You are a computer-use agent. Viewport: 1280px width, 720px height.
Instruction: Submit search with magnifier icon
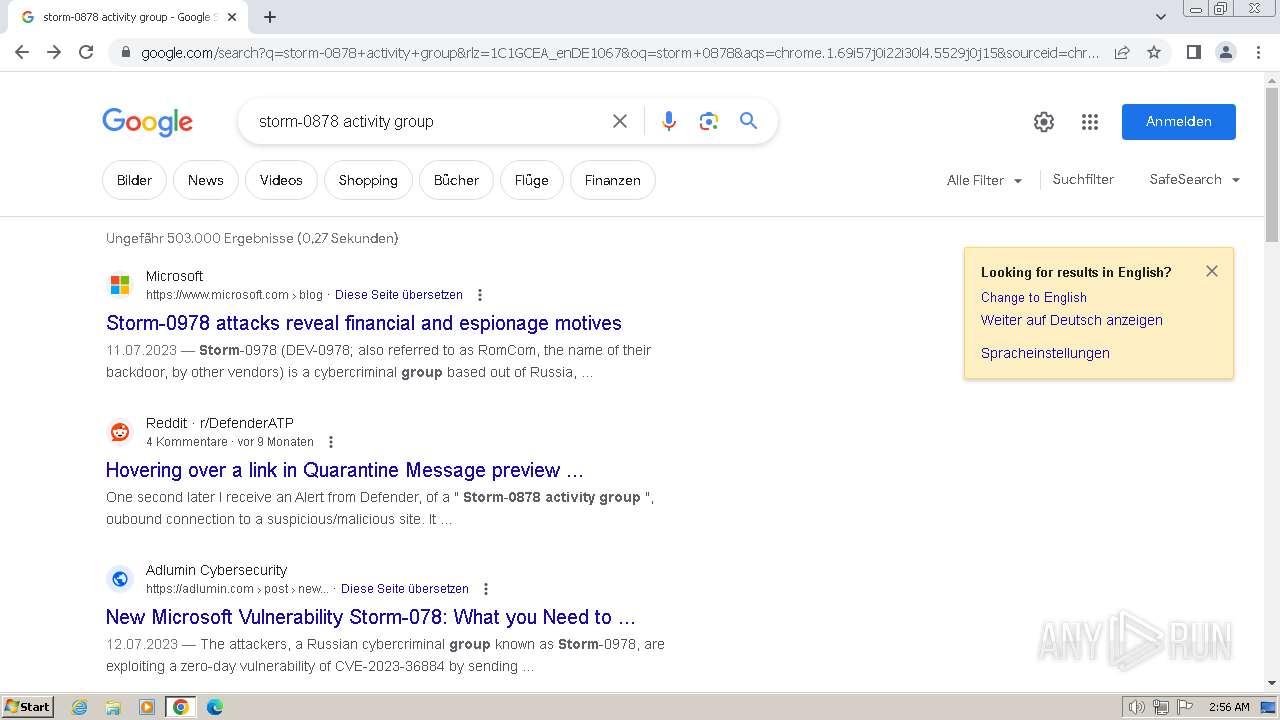coord(748,121)
